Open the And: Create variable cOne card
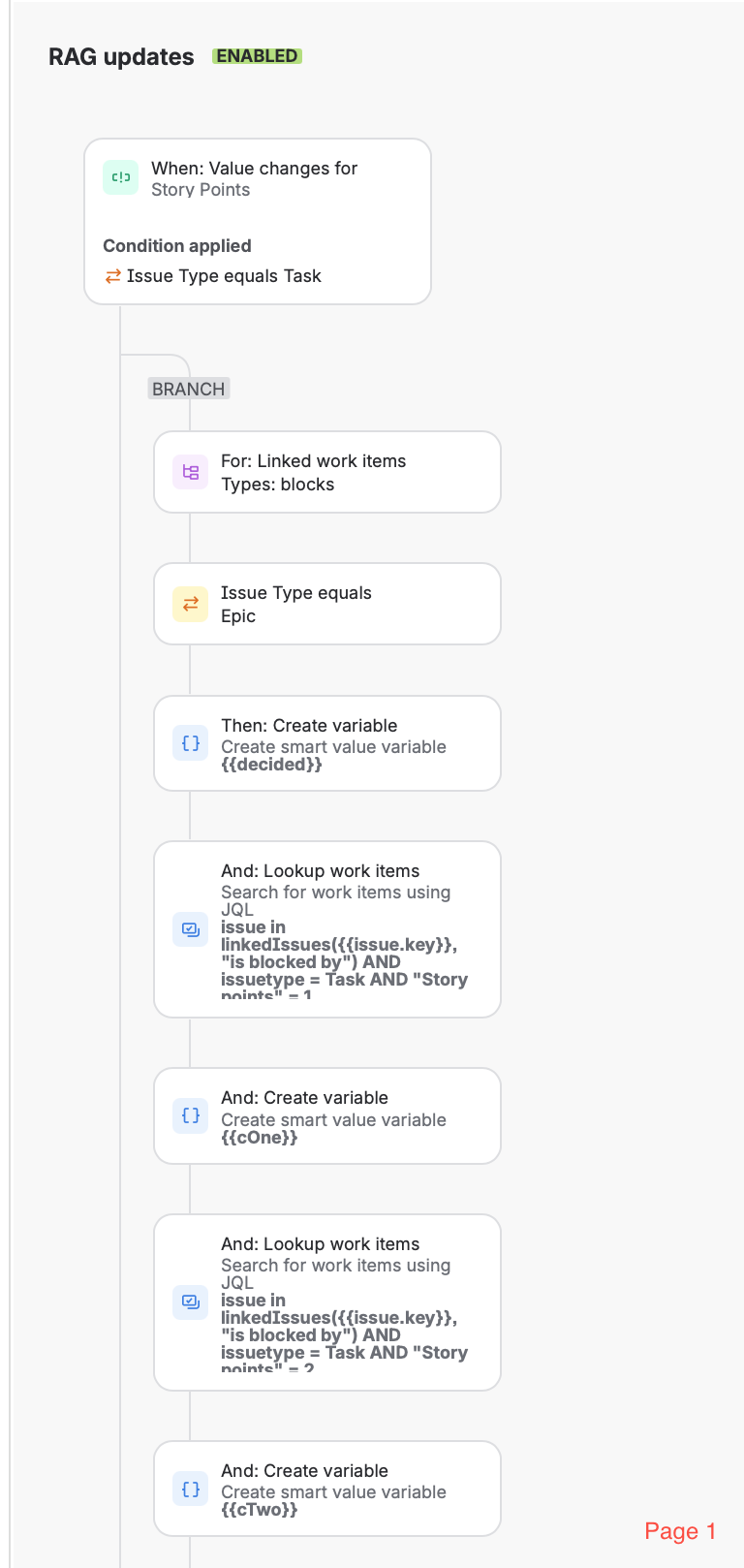Image resolution: width=744 pixels, height=1568 pixels. tap(327, 1115)
